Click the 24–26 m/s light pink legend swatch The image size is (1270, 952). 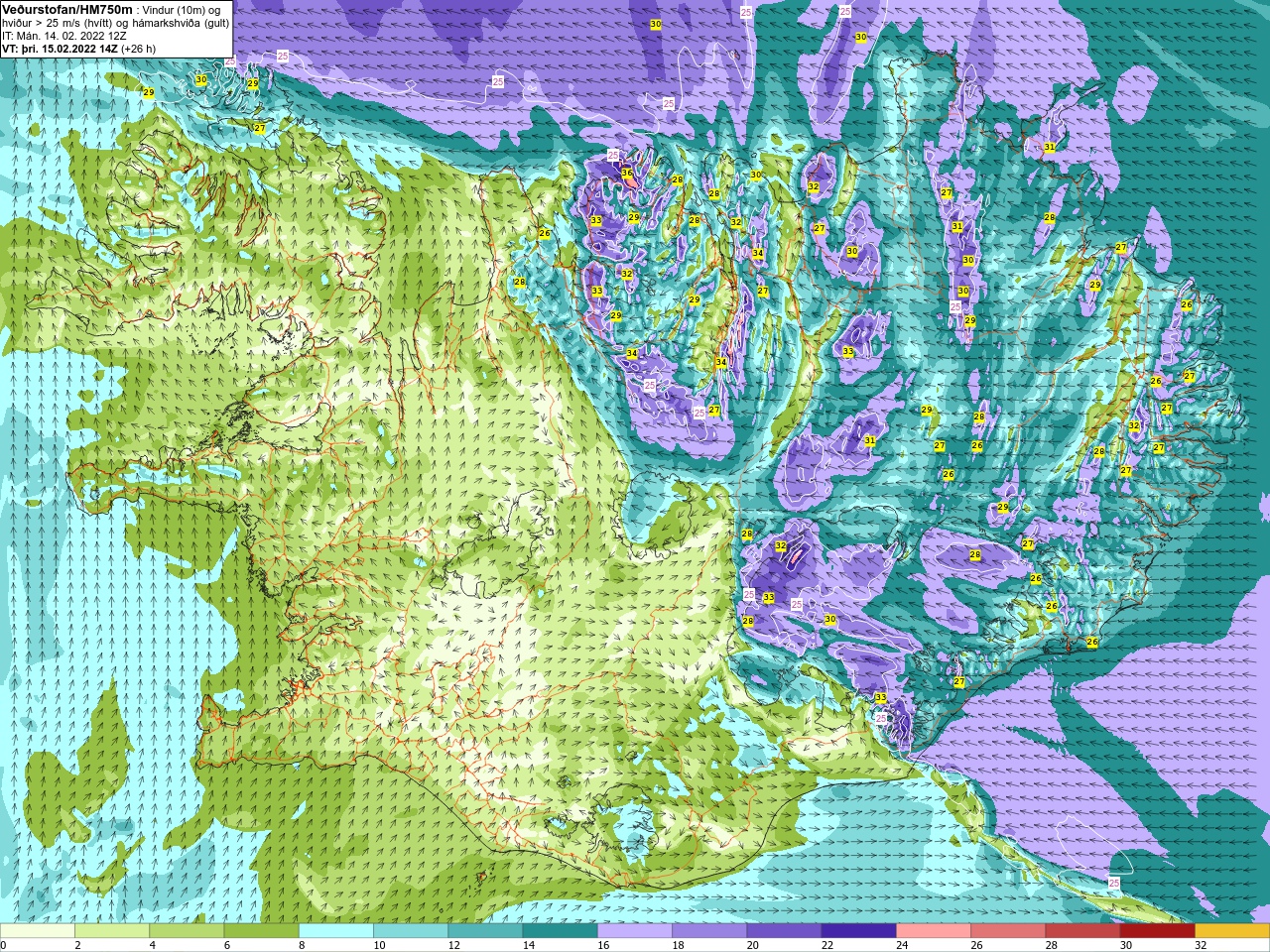pos(934,931)
